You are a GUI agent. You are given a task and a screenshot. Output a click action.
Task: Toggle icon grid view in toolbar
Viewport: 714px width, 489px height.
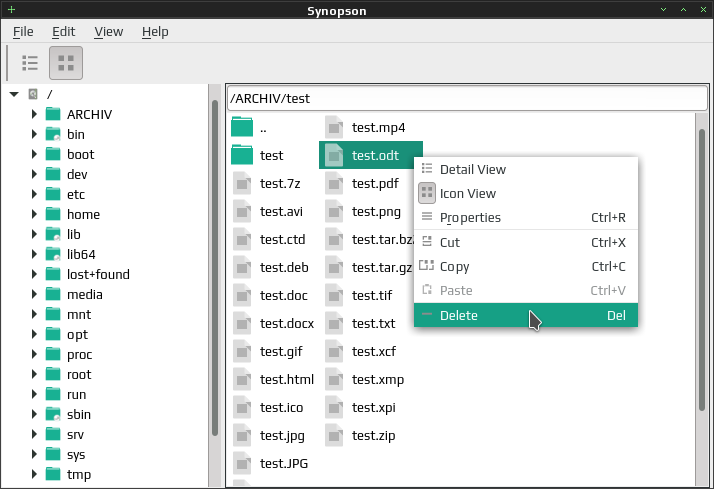[66, 63]
